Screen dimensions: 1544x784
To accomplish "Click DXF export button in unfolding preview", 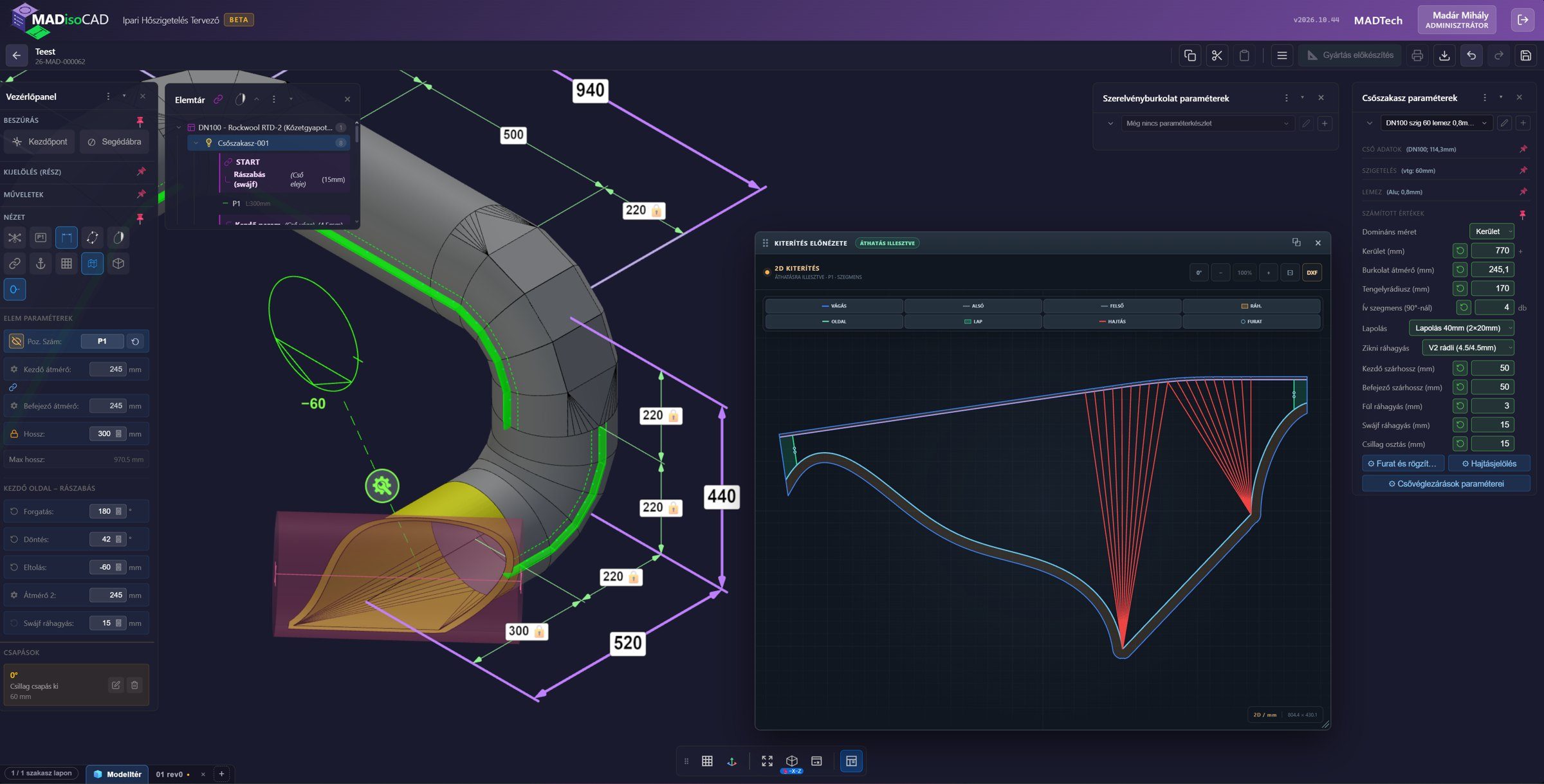I will 1312,273.
